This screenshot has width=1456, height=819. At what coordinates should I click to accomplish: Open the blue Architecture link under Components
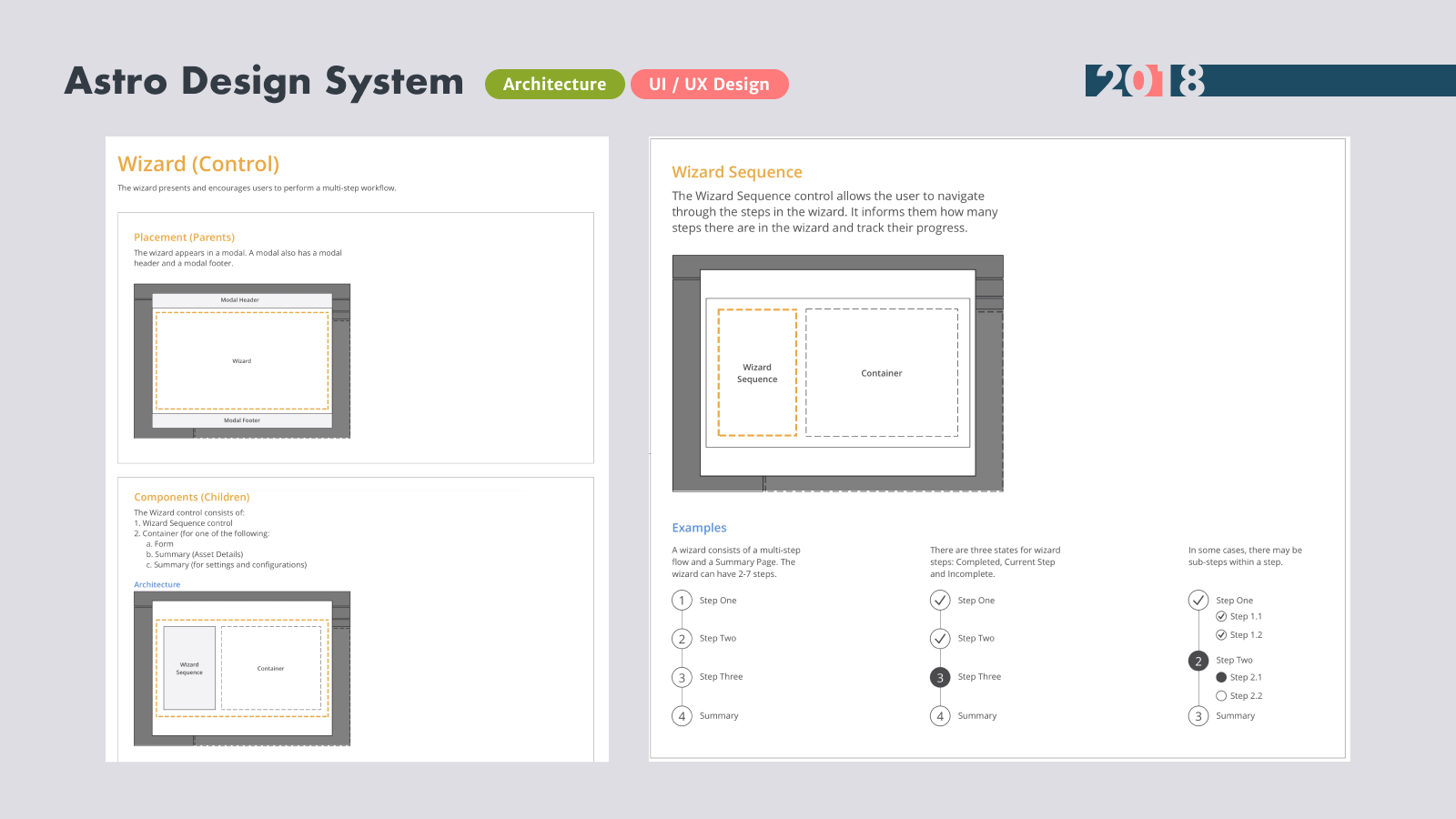coord(157,584)
